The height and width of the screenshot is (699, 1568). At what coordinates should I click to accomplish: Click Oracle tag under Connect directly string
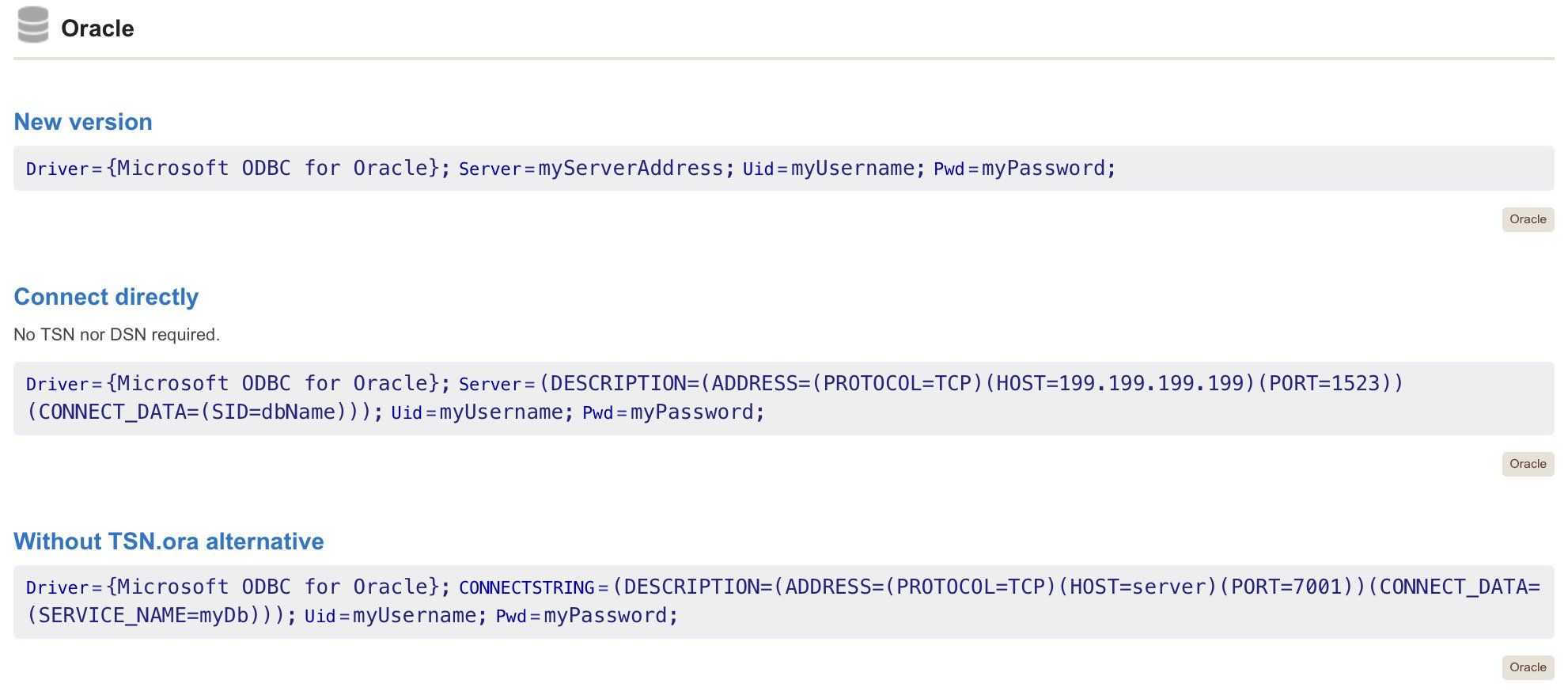(1528, 464)
